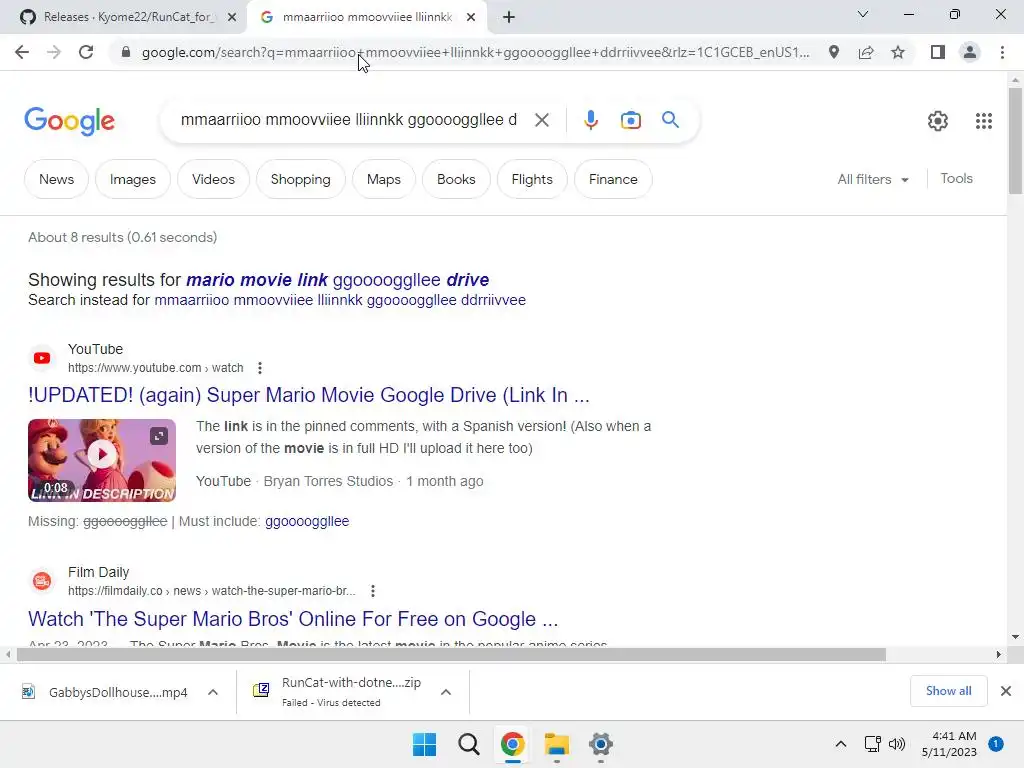
Task: Play the Mario video thumbnail
Action: pyautogui.click(x=102, y=455)
